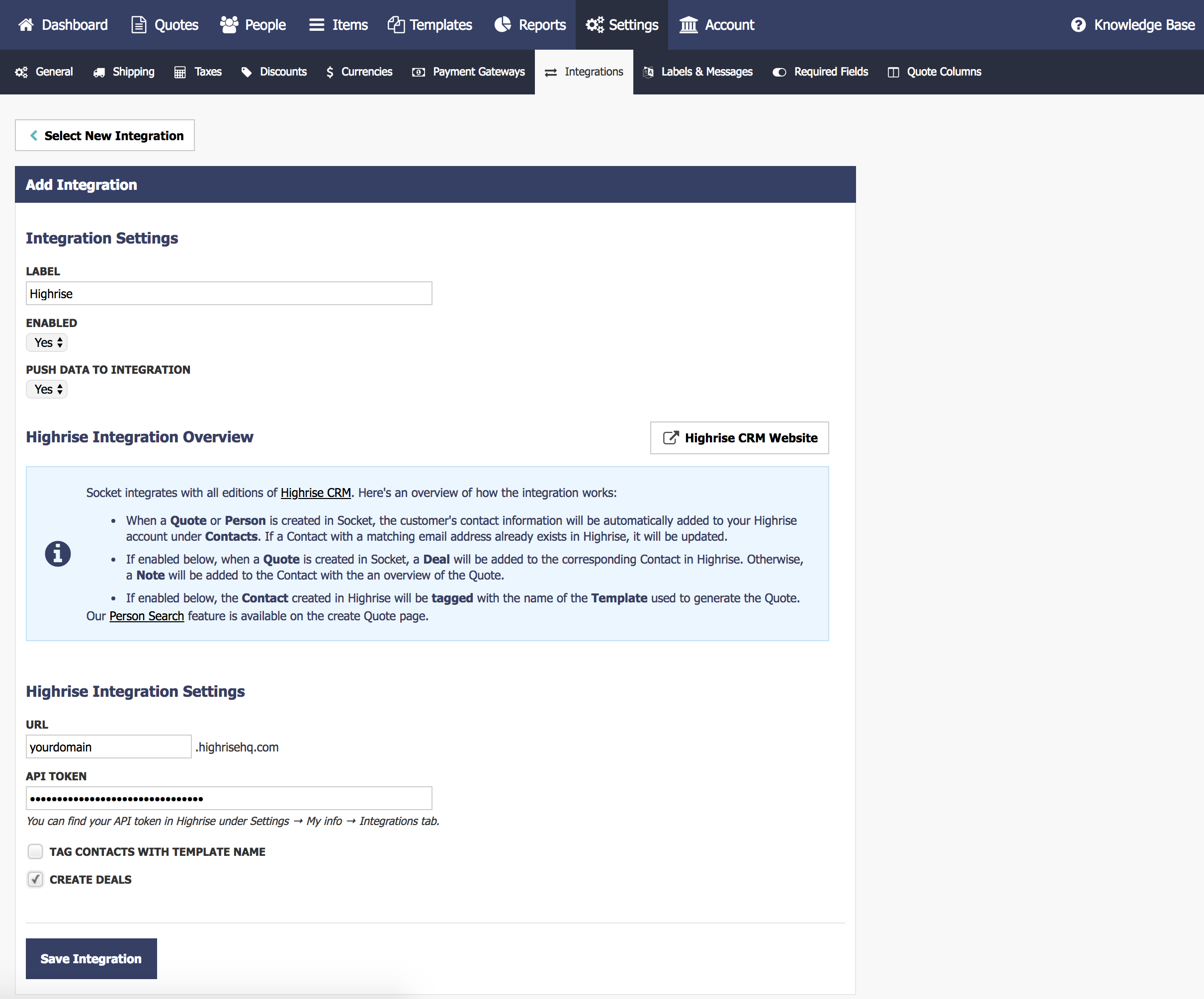This screenshot has width=1204, height=999.
Task: Click the '.highrisehq.com' domain suffix text
Action: point(237,748)
